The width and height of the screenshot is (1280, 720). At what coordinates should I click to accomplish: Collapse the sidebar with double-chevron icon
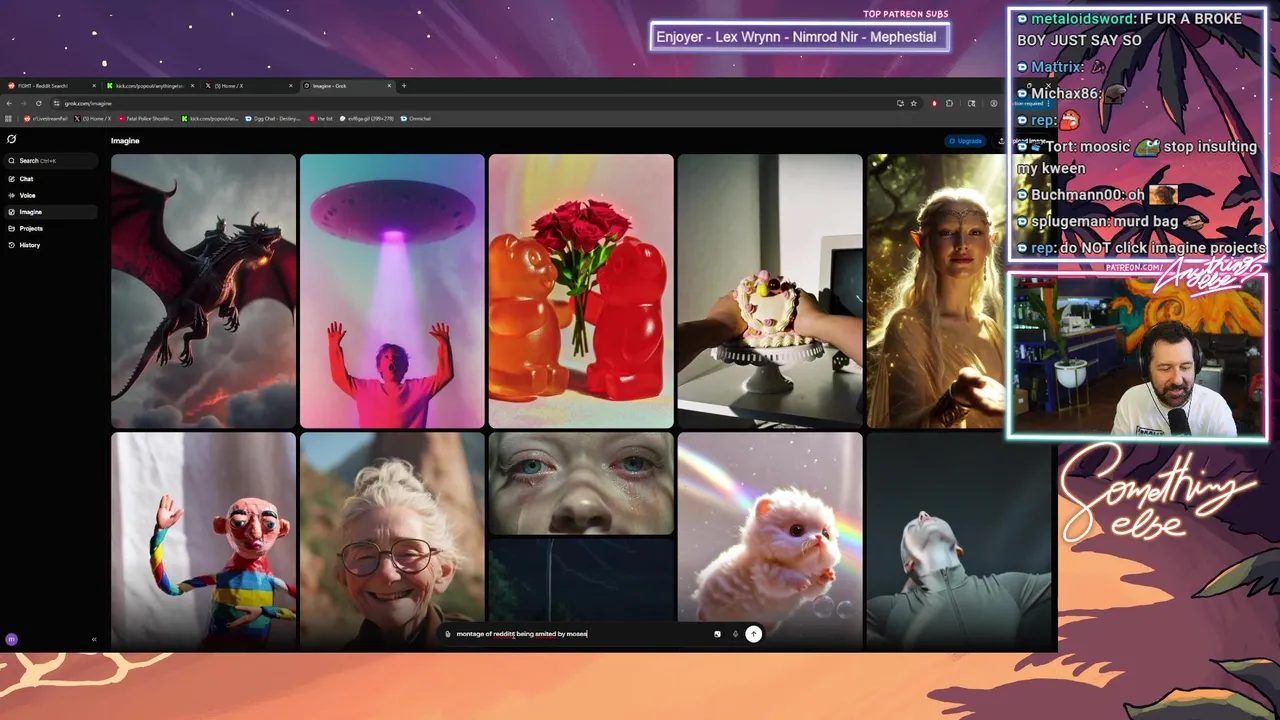94,639
